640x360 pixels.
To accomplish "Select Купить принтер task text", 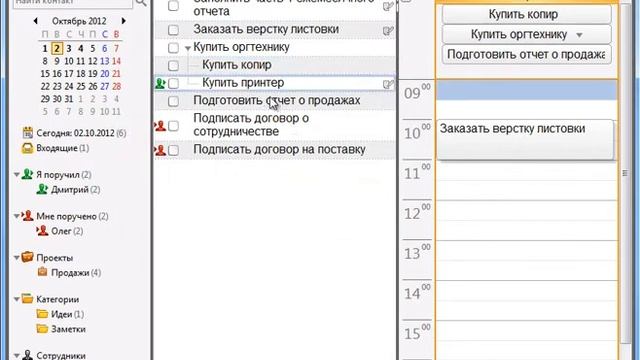I will click(243, 83).
